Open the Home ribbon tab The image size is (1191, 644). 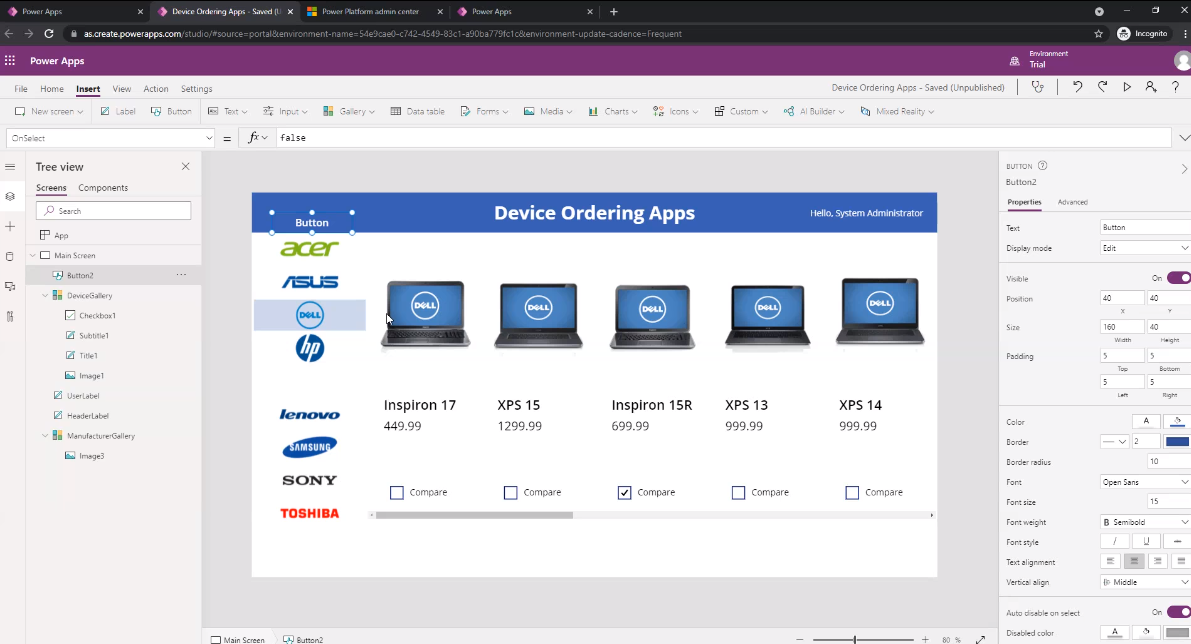(x=52, y=89)
